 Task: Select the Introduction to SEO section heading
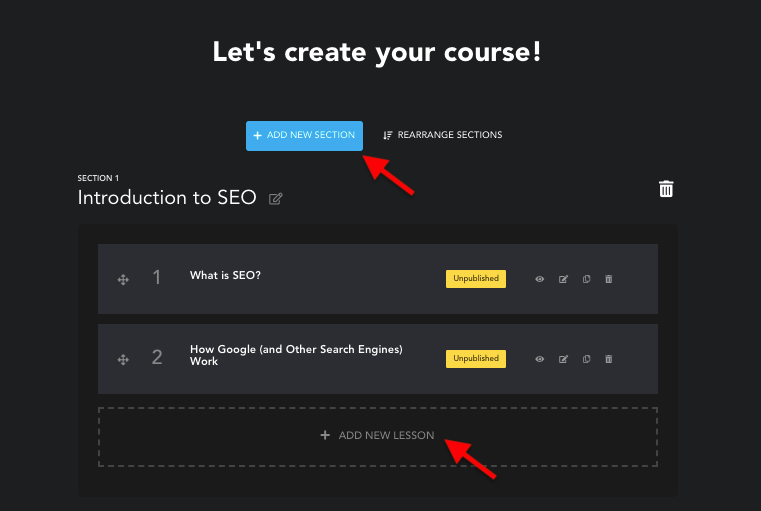[167, 198]
